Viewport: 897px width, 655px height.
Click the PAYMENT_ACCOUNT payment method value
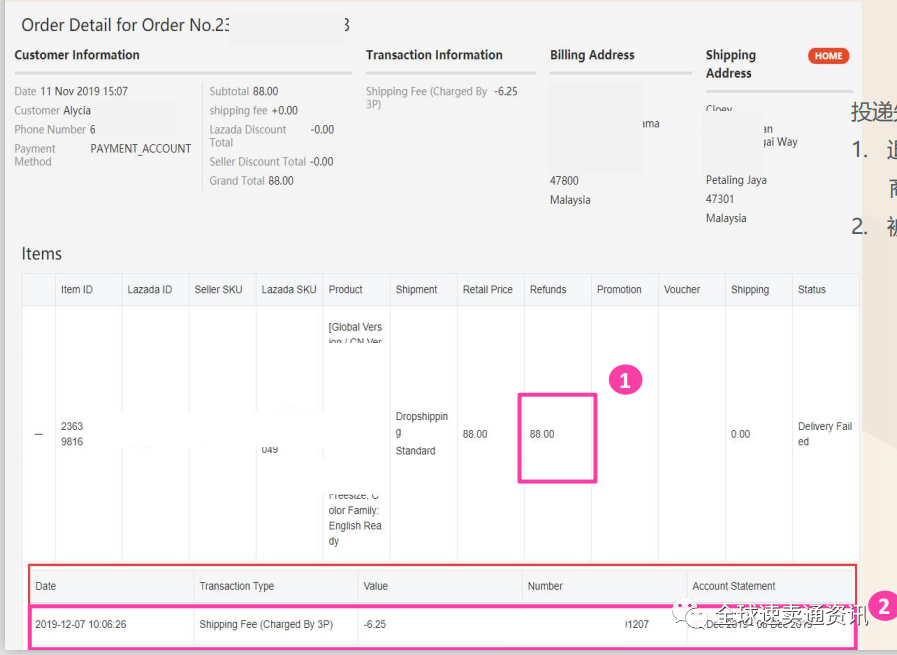point(141,149)
